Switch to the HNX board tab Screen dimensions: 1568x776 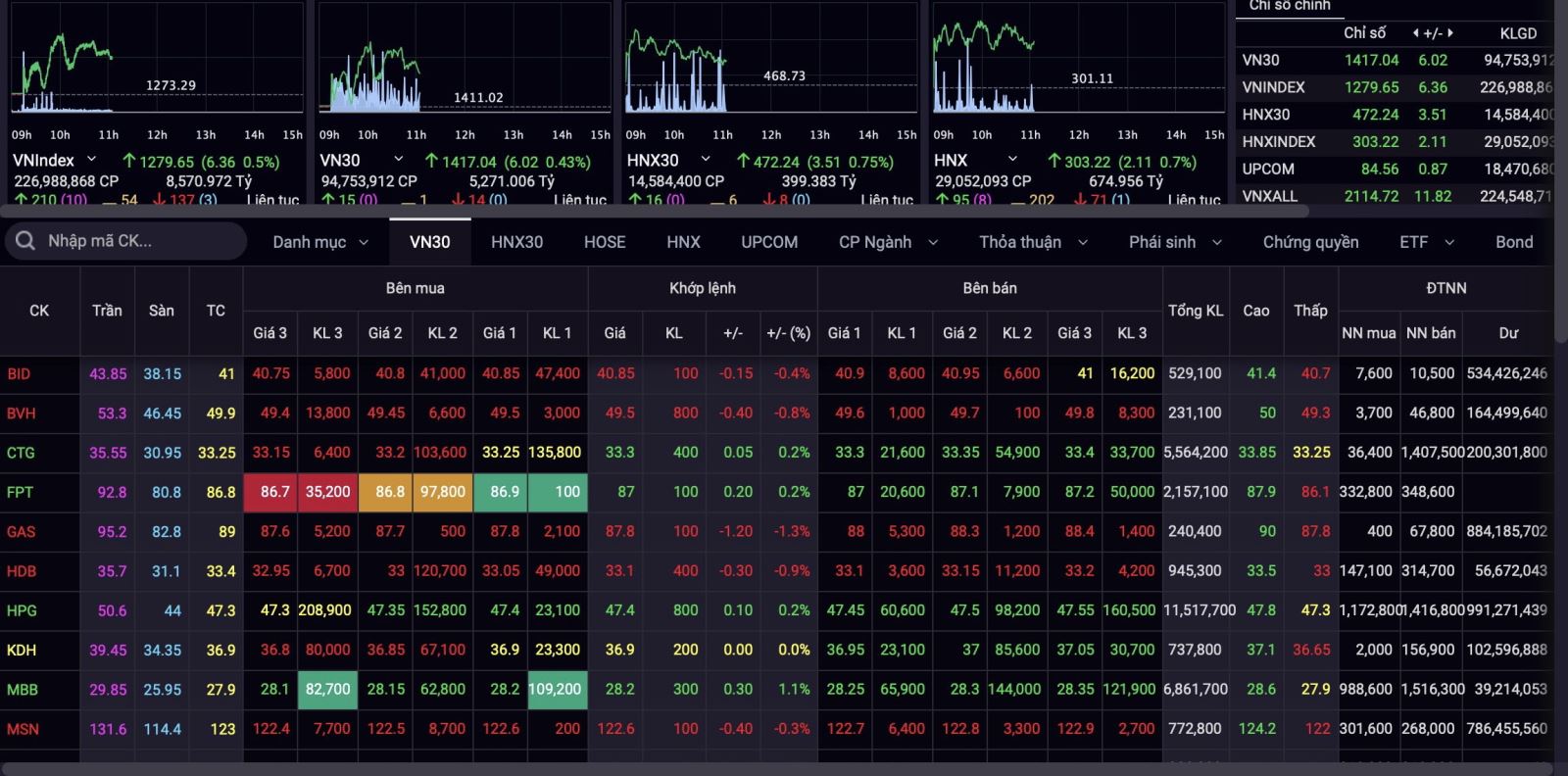683,242
